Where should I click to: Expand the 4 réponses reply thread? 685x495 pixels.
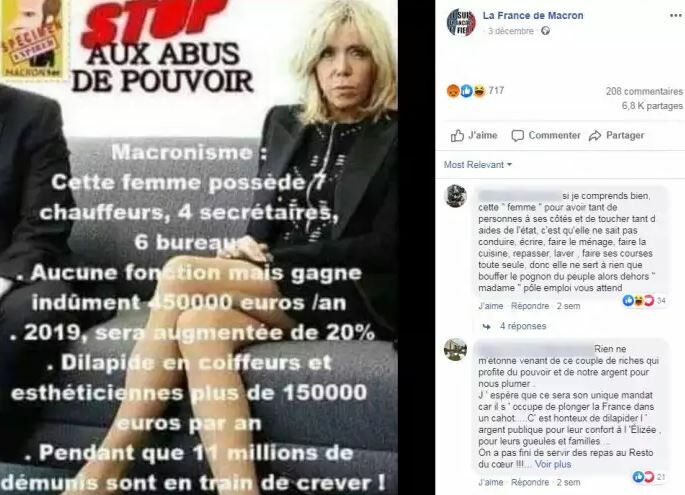coord(523,326)
